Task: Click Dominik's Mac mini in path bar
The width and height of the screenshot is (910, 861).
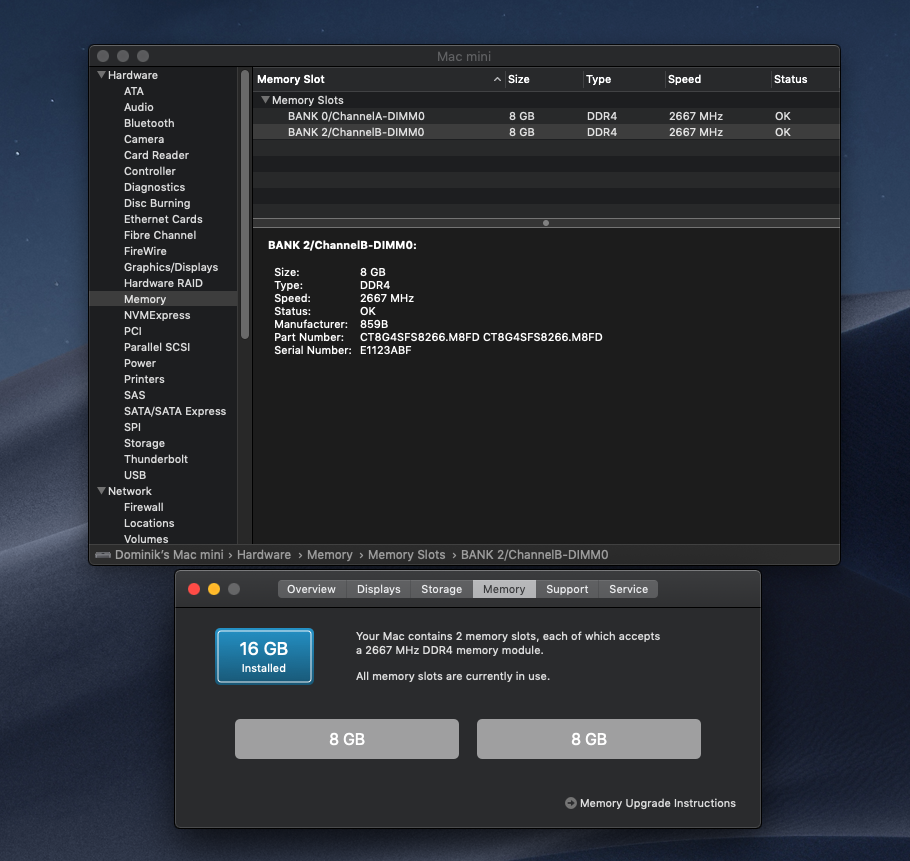Action: tap(169, 555)
